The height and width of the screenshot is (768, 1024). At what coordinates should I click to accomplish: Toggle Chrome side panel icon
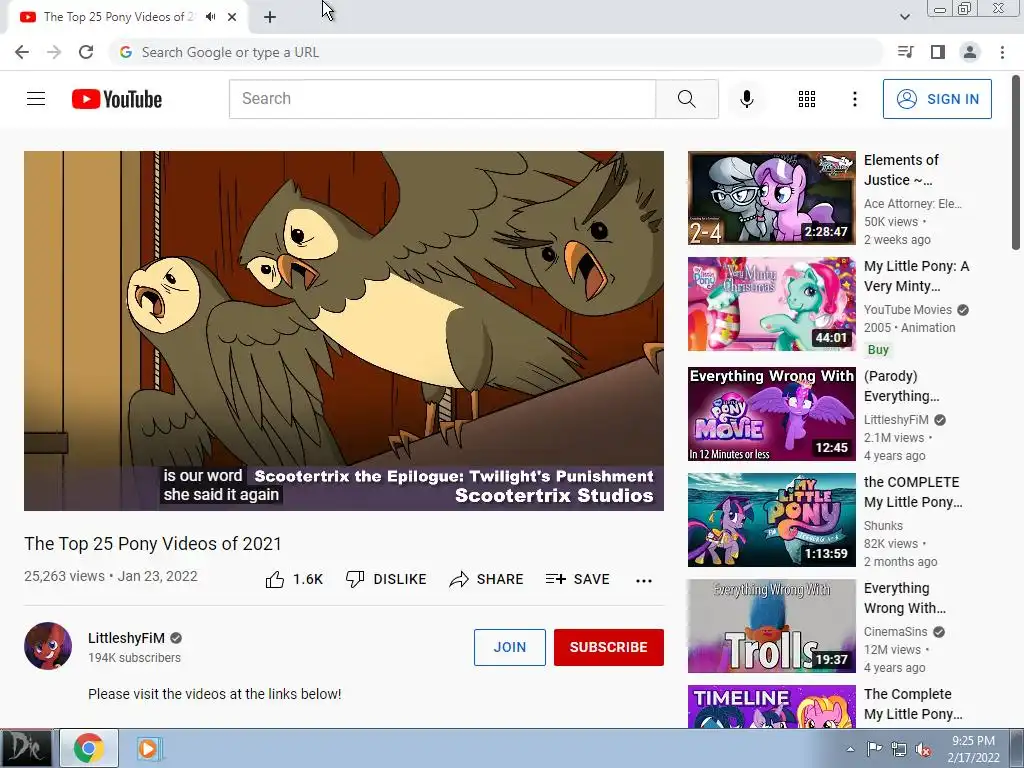click(x=938, y=52)
